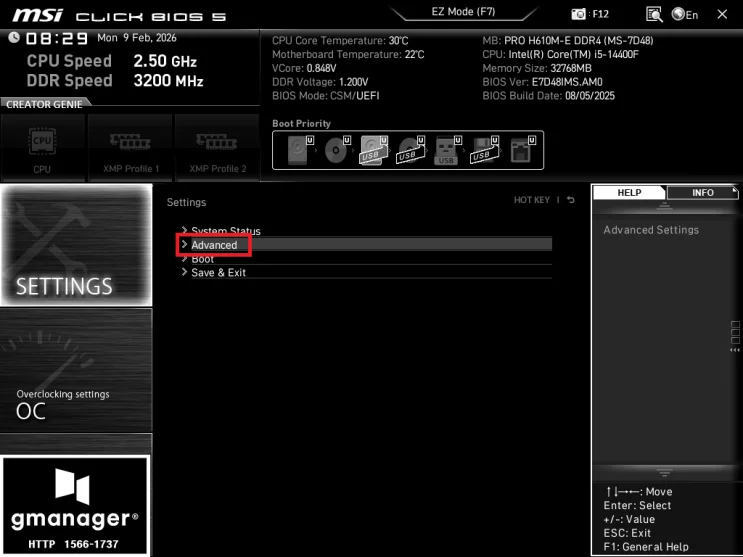This screenshot has width=743, height=557.
Task: Go back using the hotkey return arrow
Action: coord(571,200)
